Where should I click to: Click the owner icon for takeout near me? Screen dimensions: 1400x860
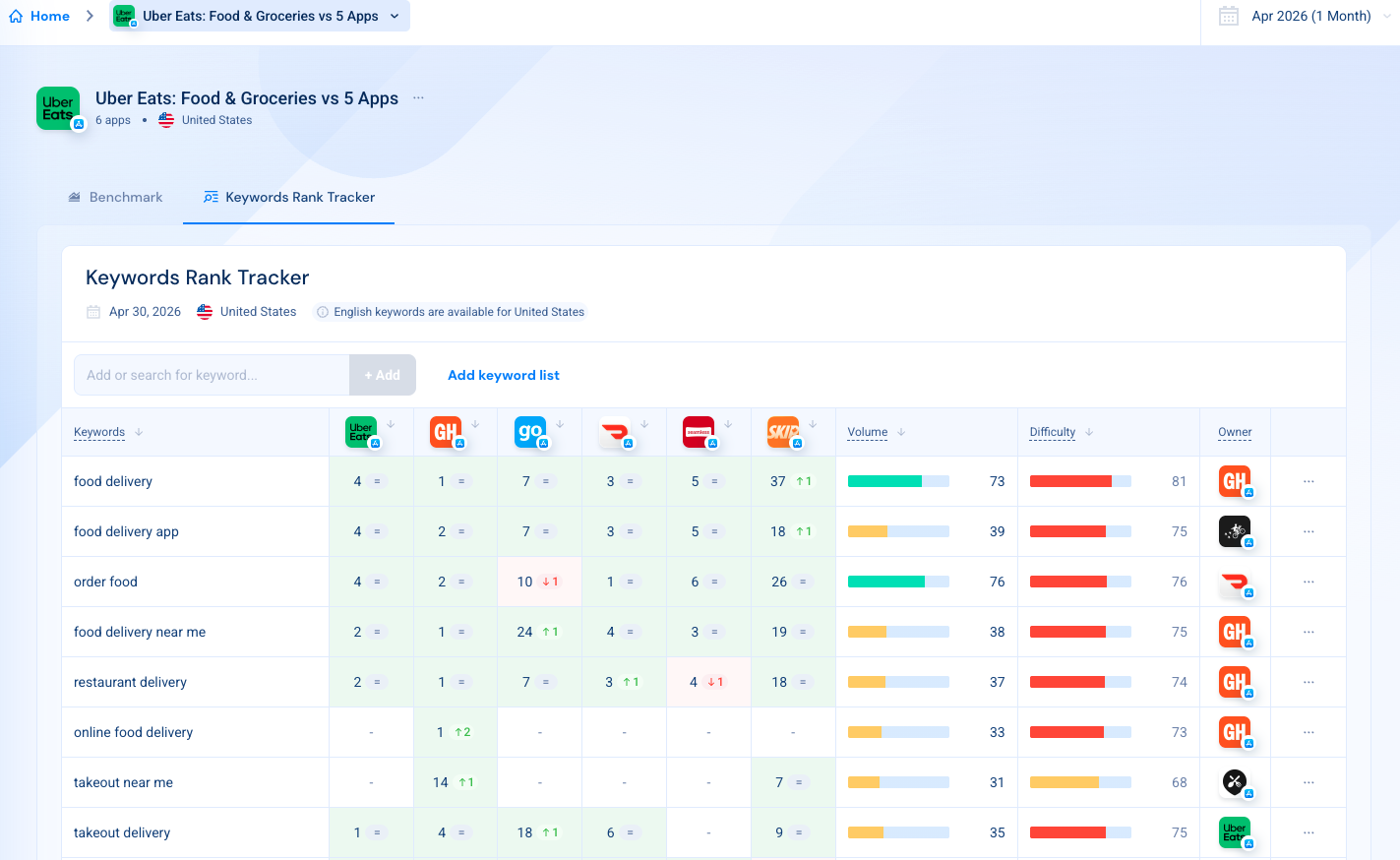tap(1235, 782)
